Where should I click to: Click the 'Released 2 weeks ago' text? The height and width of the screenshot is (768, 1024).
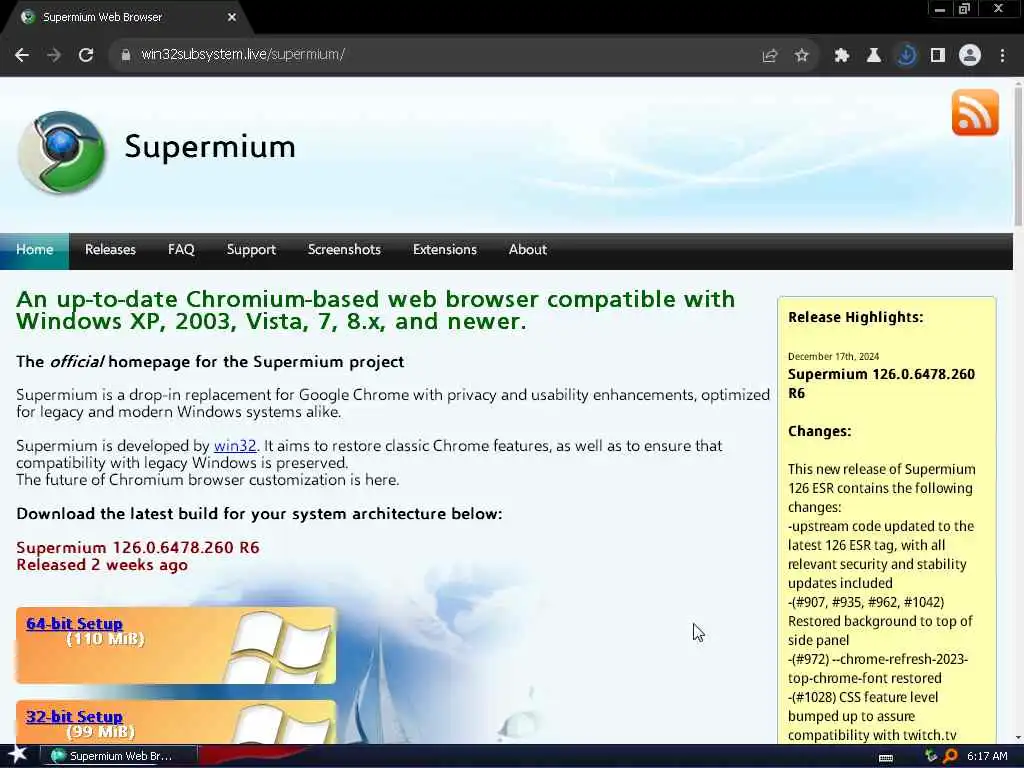[102, 565]
